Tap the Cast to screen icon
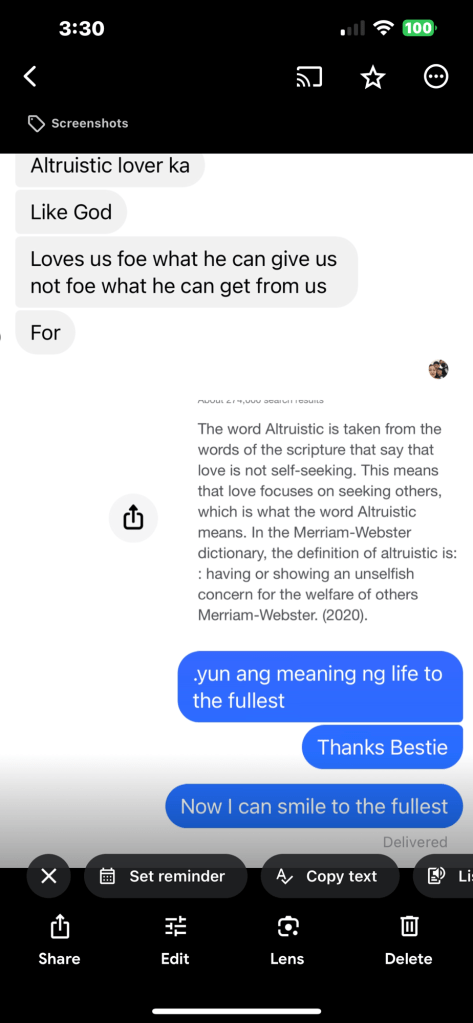The image size is (473, 1023). (x=309, y=78)
